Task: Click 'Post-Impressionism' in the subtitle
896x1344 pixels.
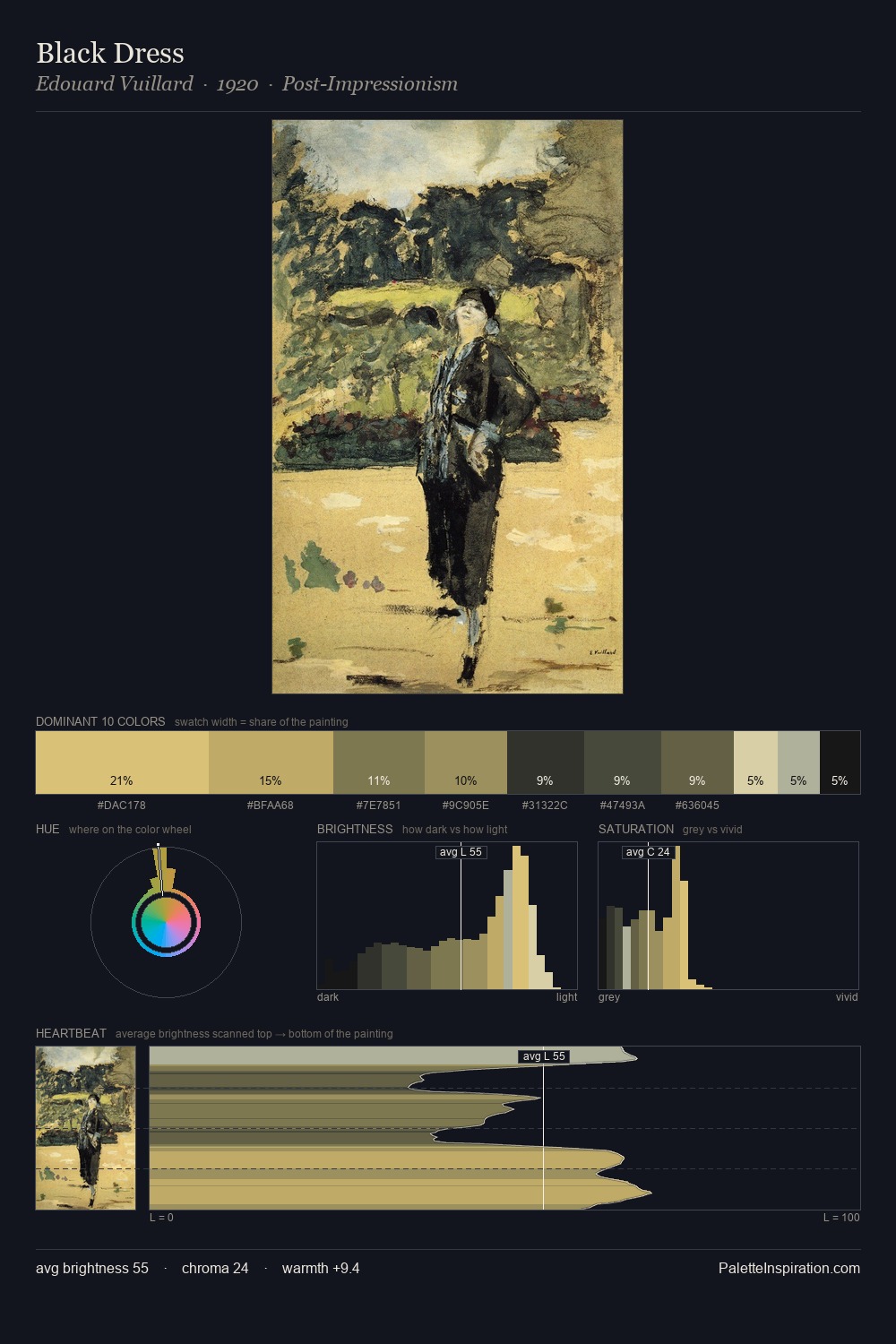Action: [x=370, y=84]
